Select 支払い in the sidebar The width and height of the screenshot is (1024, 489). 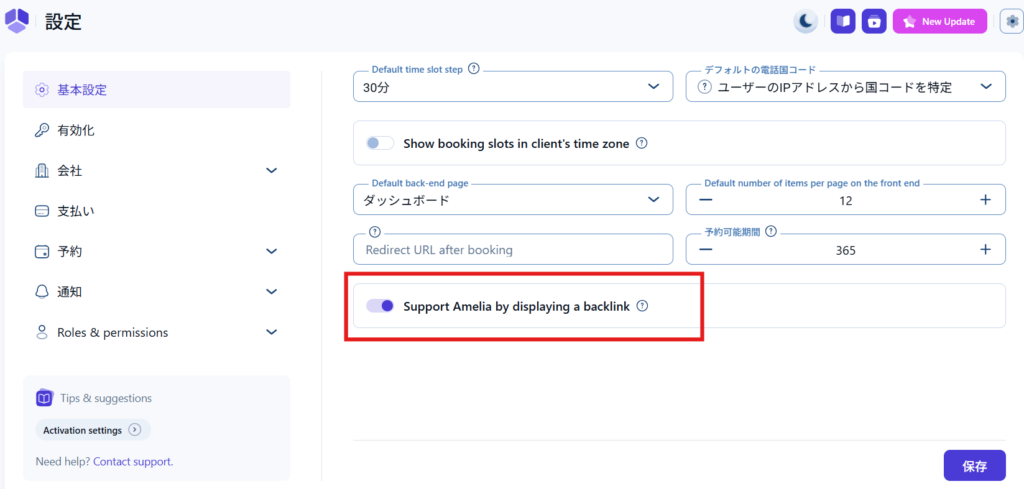tap(76, 211)
